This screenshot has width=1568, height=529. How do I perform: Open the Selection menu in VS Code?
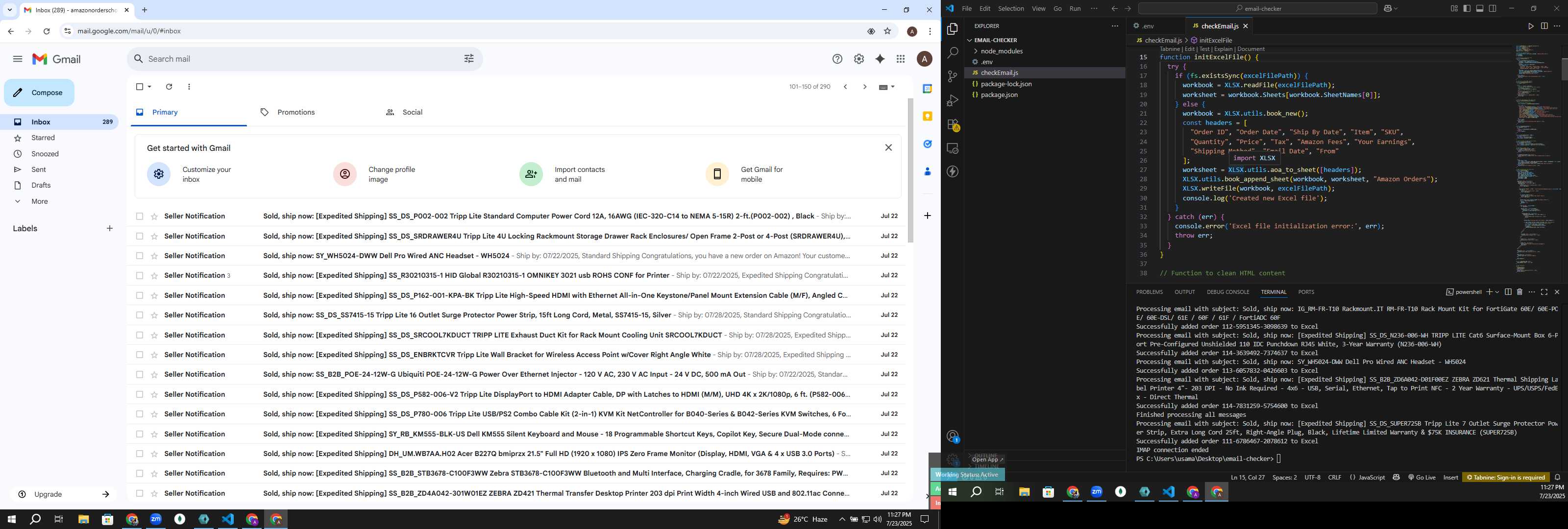(1010, 8)
